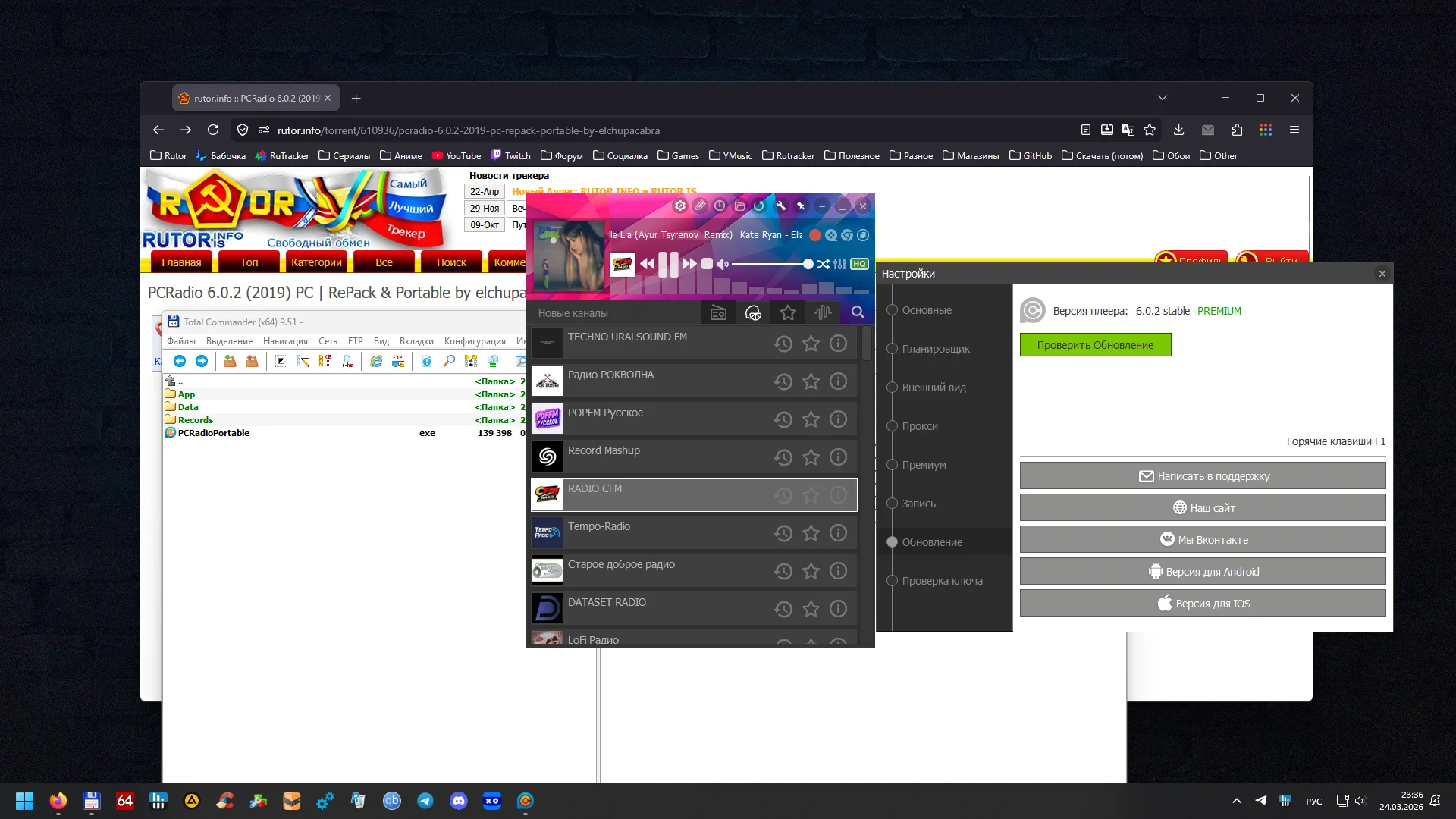Show hidden system tray icons chevron

(1237, 801)
